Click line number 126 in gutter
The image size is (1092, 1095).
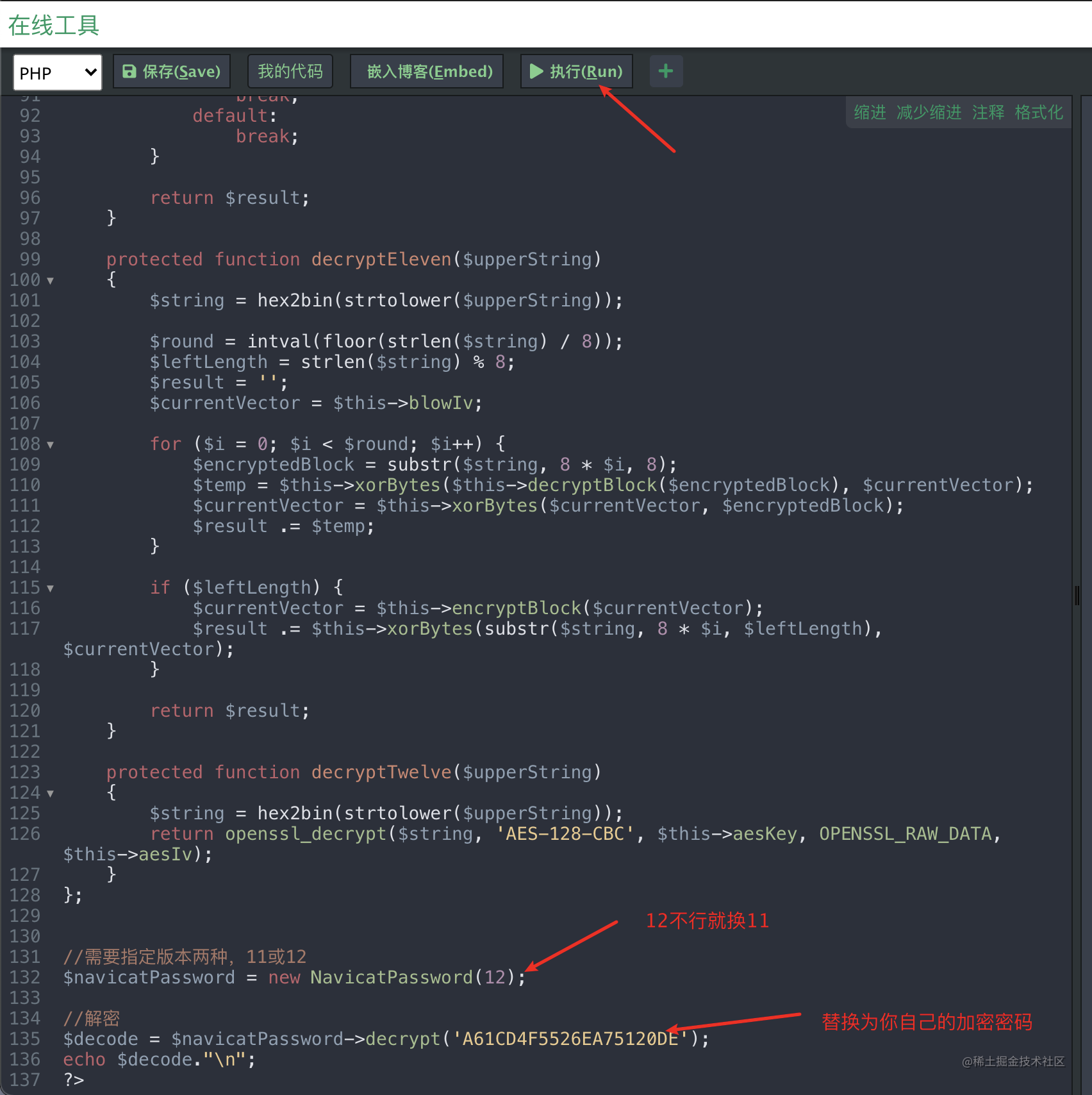[25, 833]
